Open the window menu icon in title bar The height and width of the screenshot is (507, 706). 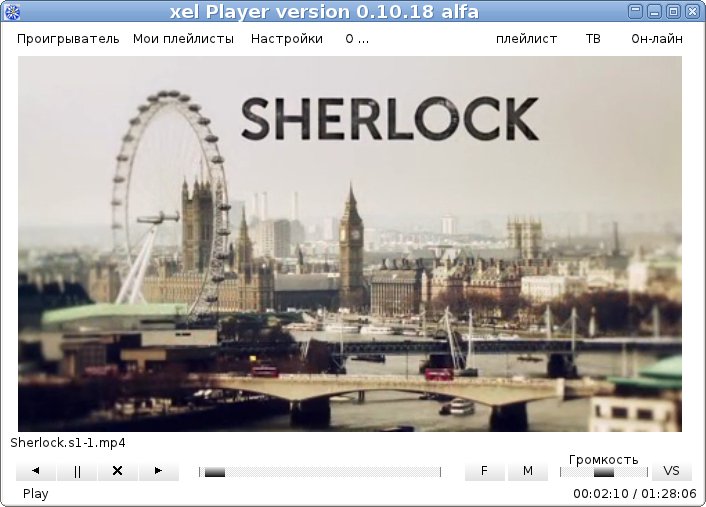tap(12, 12)
